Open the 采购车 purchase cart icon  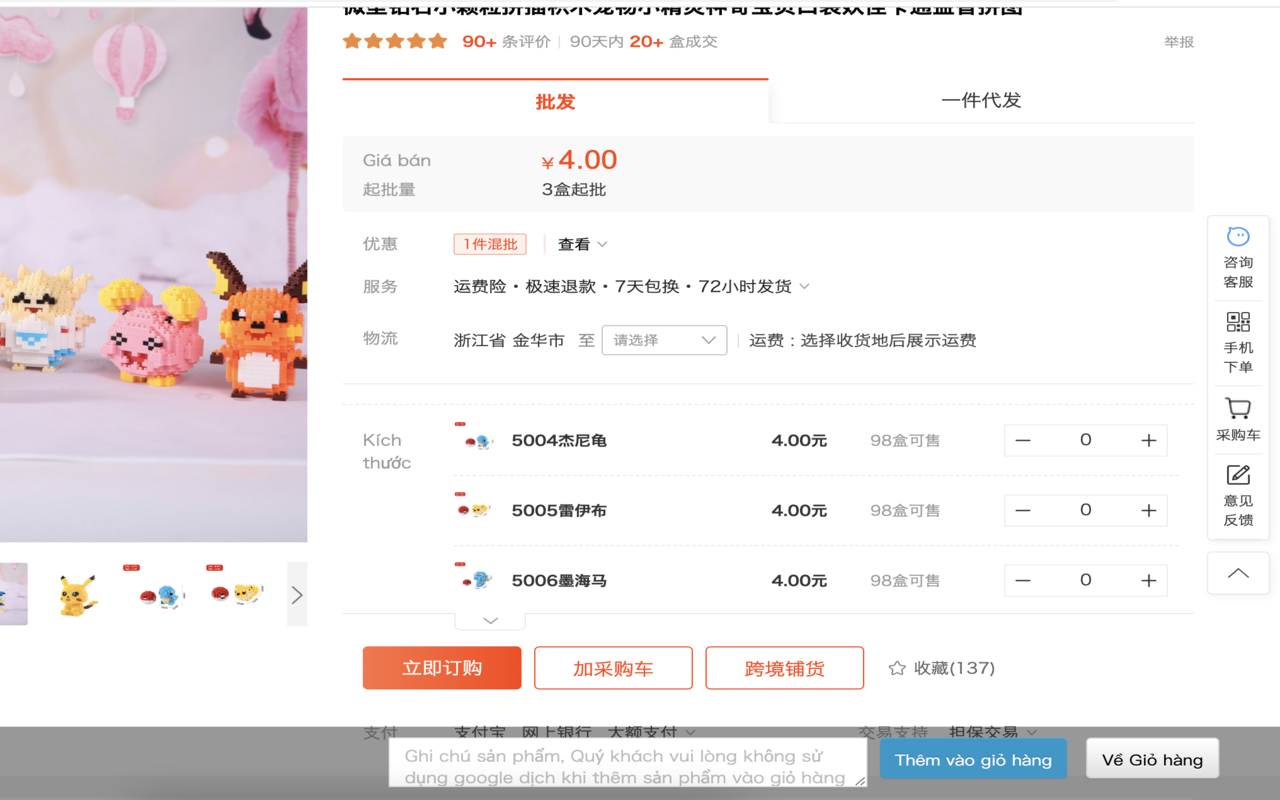pyautogui.click(x=1238, y=418)
